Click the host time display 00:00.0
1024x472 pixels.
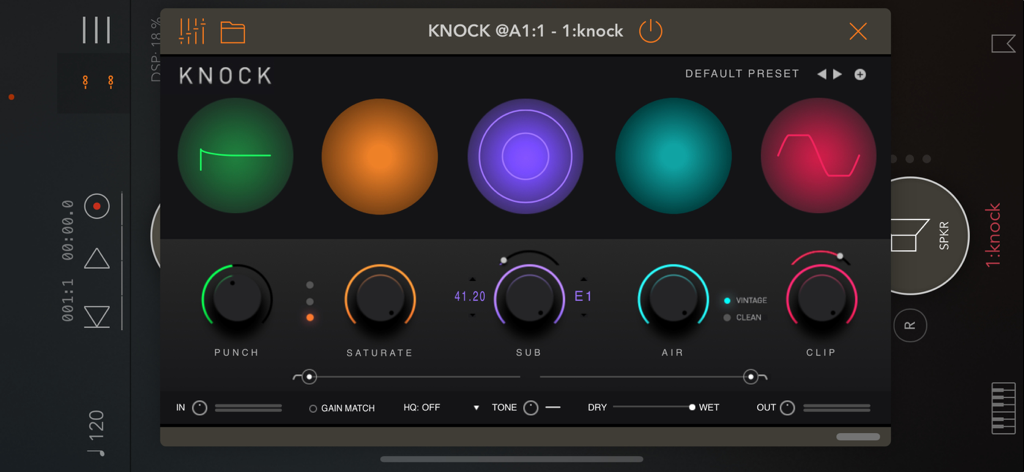click(67, 230)
